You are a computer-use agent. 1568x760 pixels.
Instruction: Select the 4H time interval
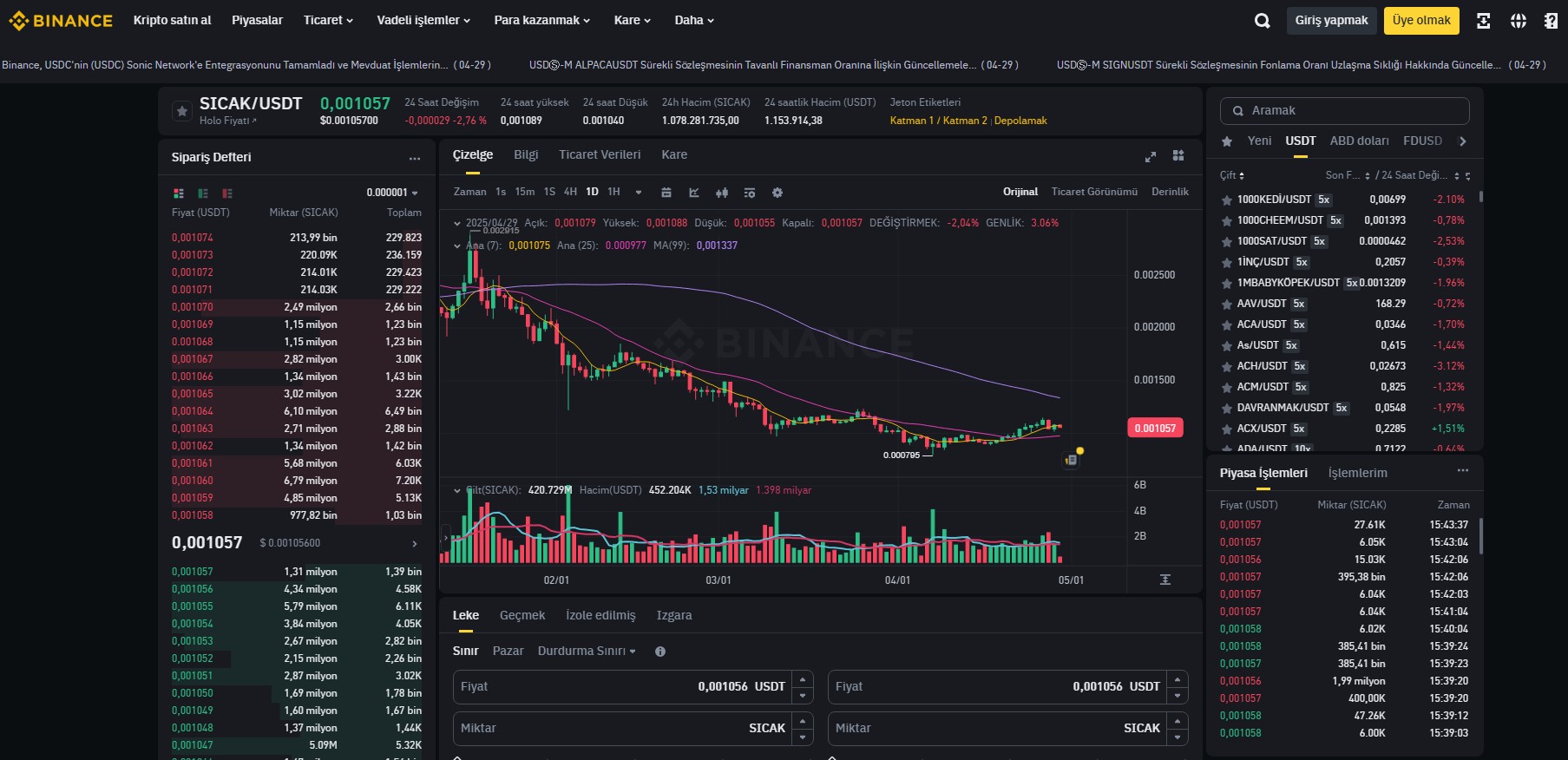pyautogui.click(x=570, y=192)
